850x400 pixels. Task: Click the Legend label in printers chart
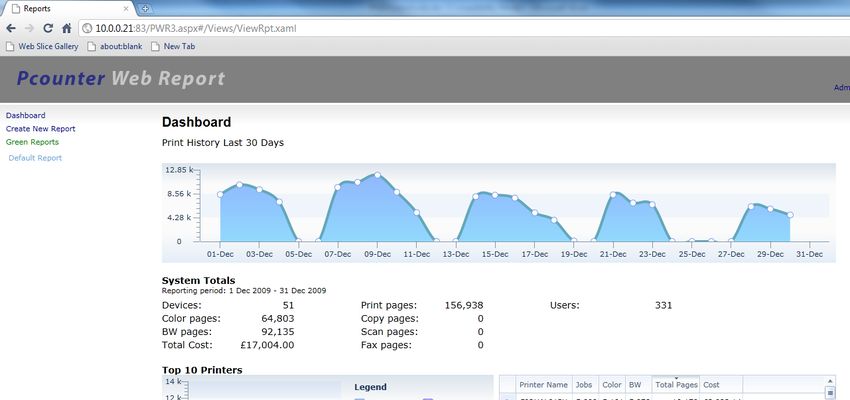click(370, 387)
